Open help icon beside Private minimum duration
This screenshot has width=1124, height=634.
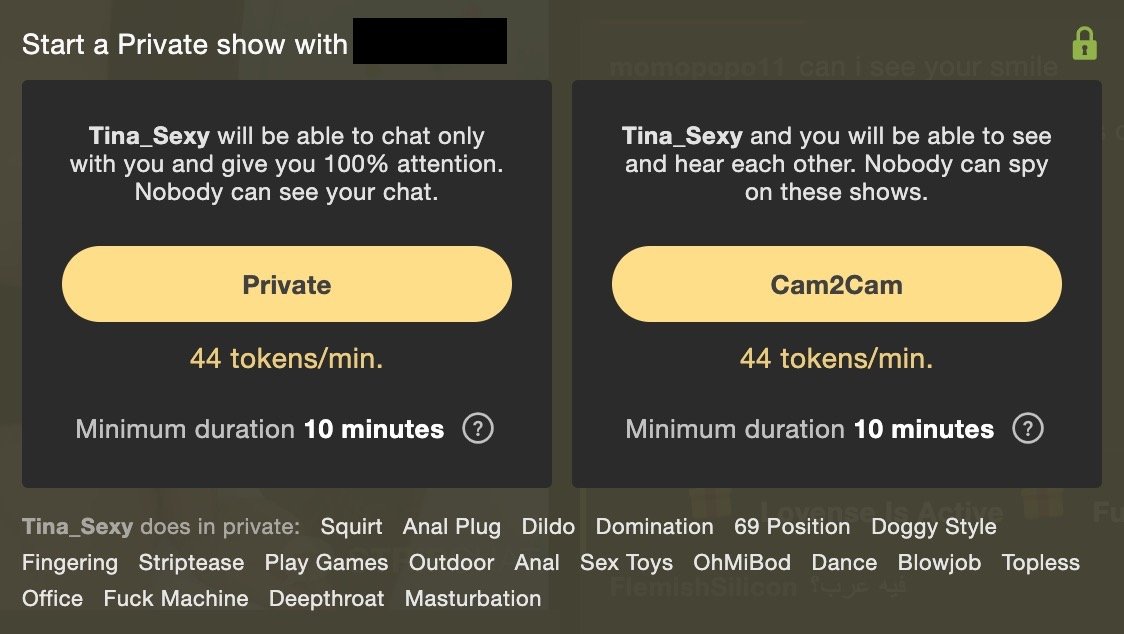478,429
